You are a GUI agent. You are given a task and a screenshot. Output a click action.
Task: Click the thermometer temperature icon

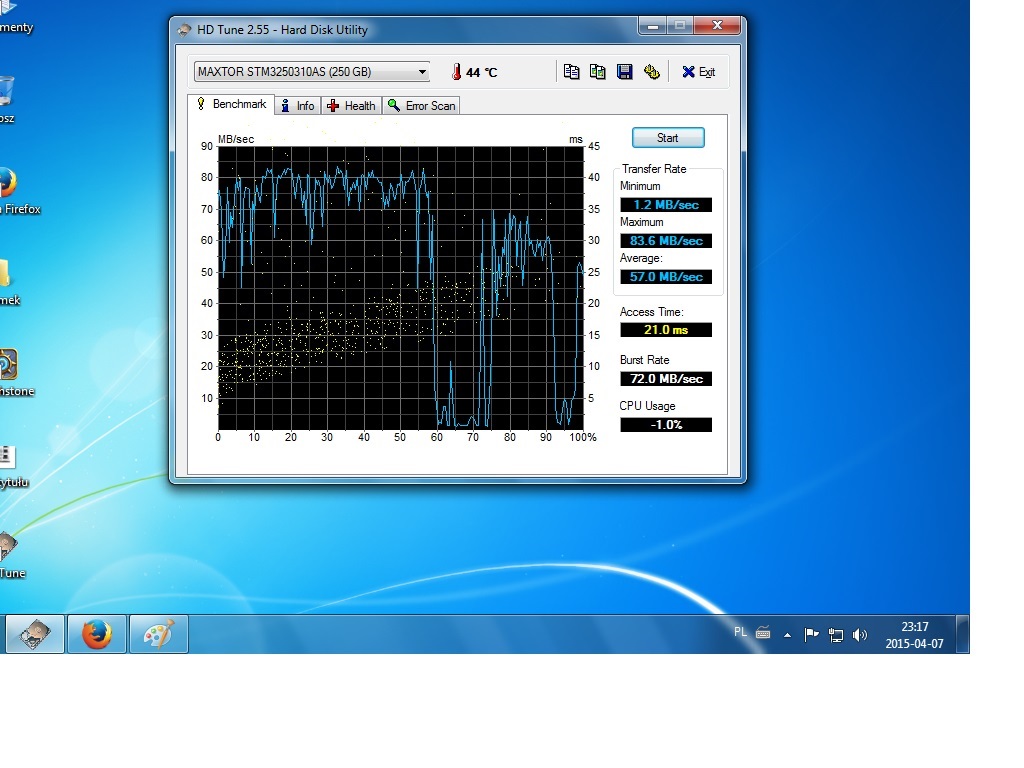coord(456,72)
